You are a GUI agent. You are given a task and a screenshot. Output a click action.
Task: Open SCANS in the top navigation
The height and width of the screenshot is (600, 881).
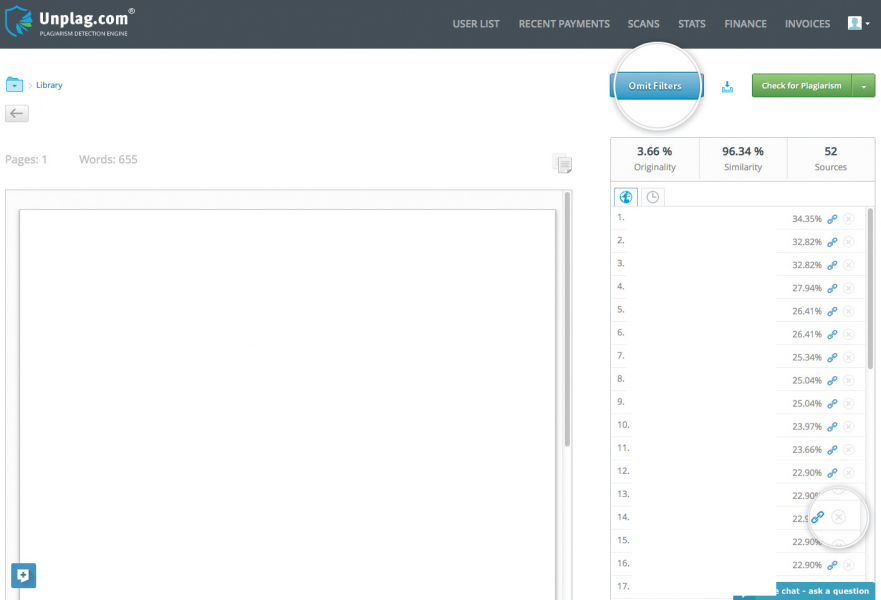tap(643, 24)
